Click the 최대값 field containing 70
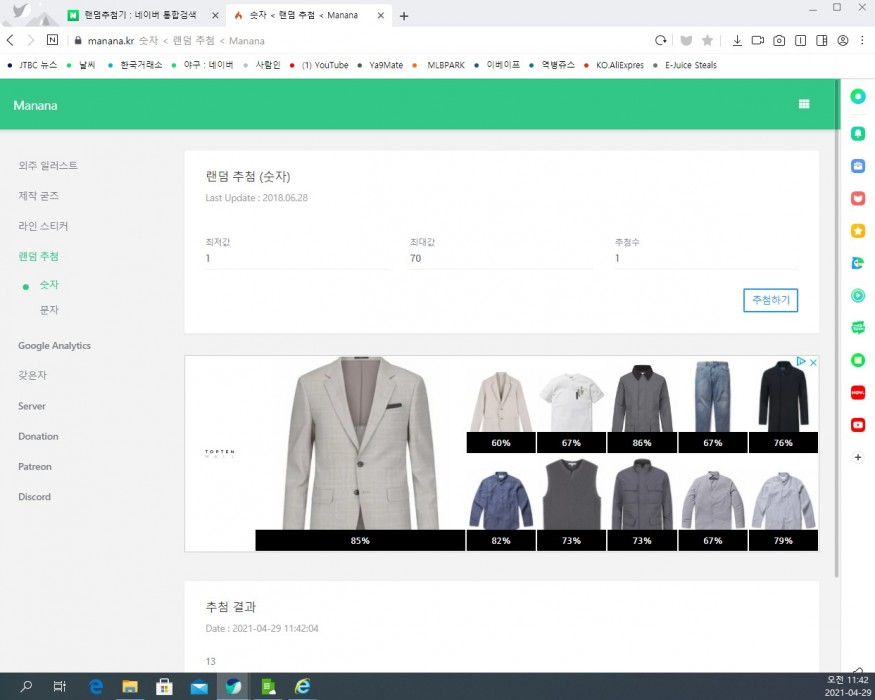The width and height of the screenshot is (875, 700). 502,258
